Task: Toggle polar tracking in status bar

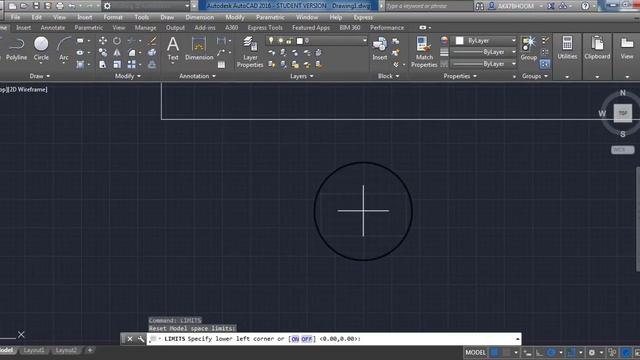Action: coord(551,352)
